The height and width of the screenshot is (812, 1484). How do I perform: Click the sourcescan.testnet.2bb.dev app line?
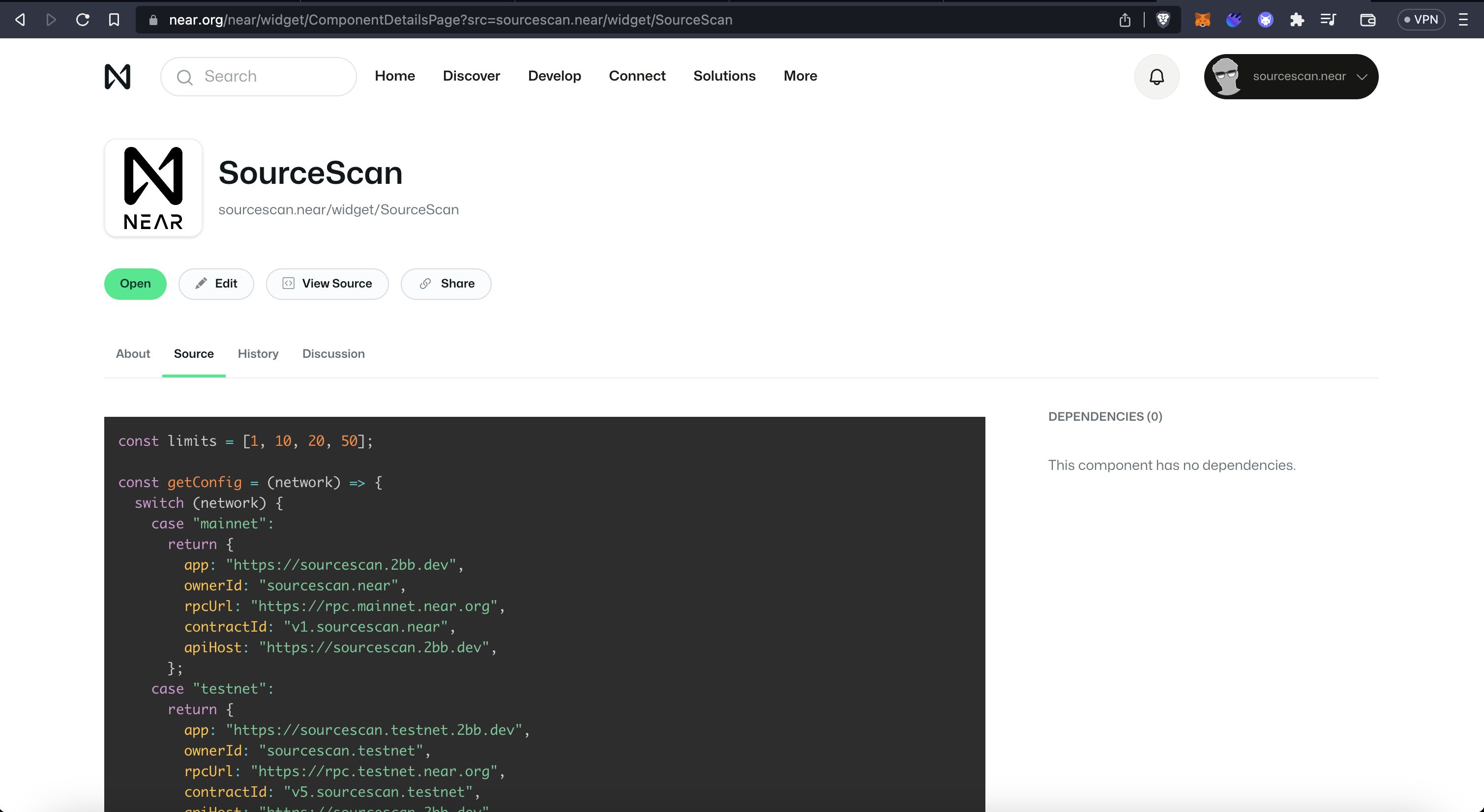(357, 730)
